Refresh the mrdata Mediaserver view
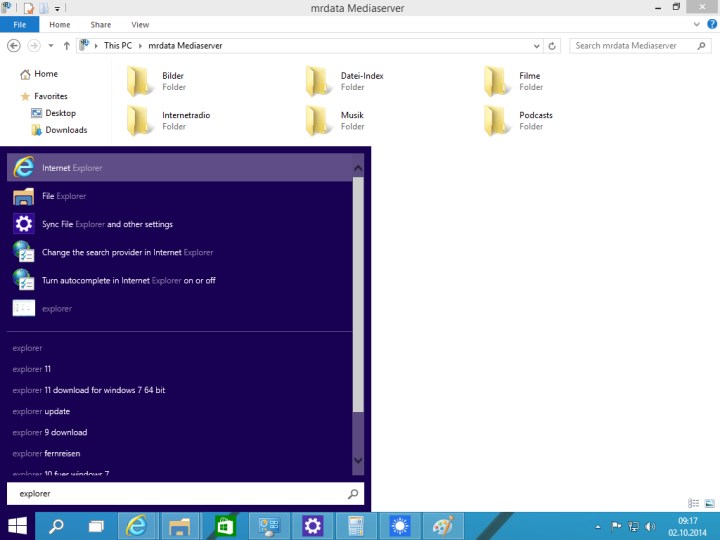The height and width of the screenshot is (540, 720). pyautogui.click(x=552, y=46)
